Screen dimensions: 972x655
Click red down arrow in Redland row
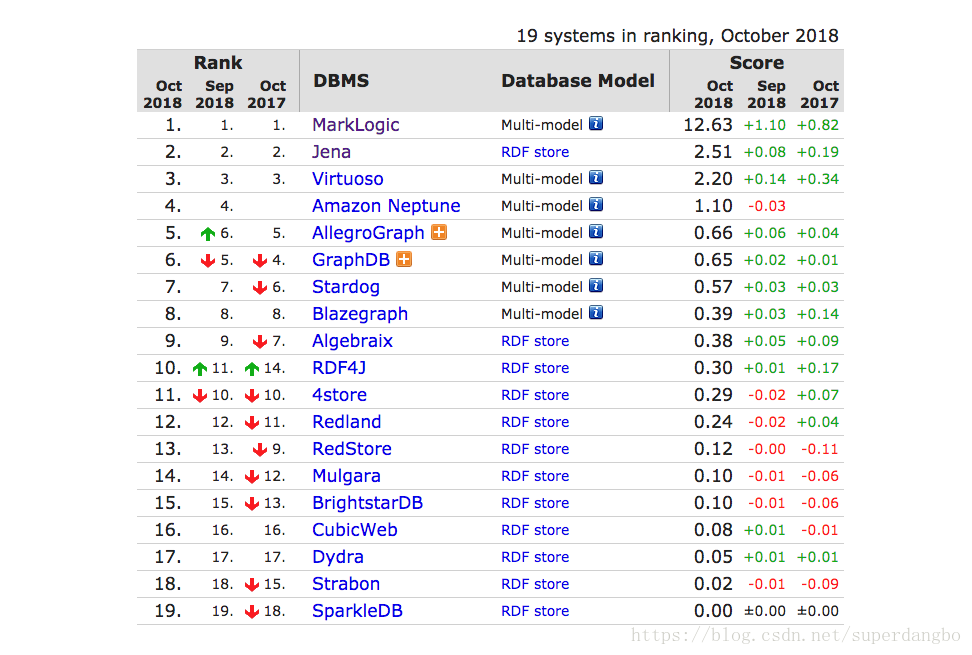point(252,423)
